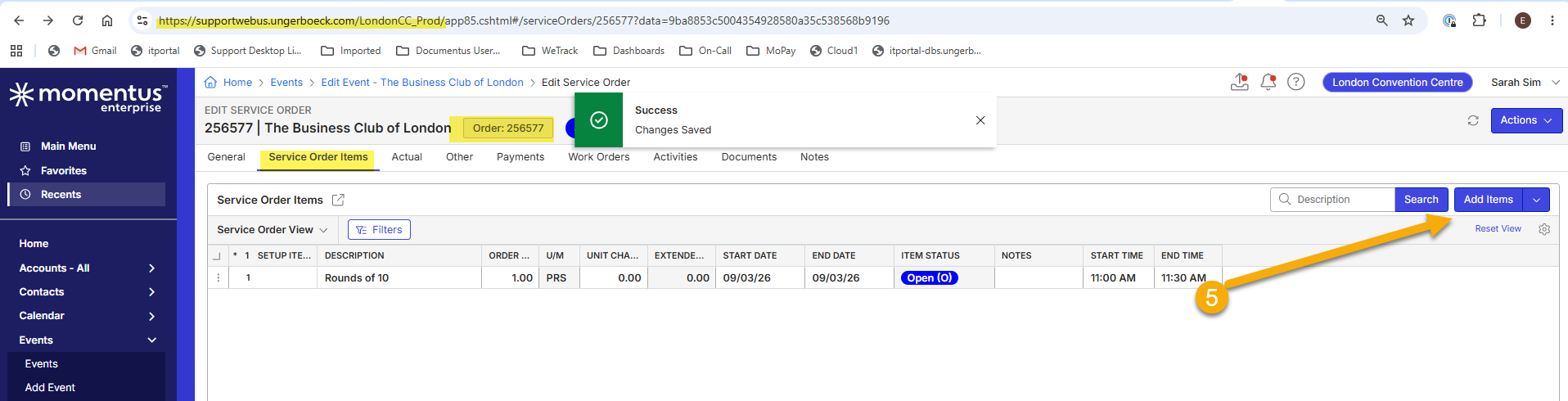Open the Documentus User... bookmarks folder

tap(448, 51)
